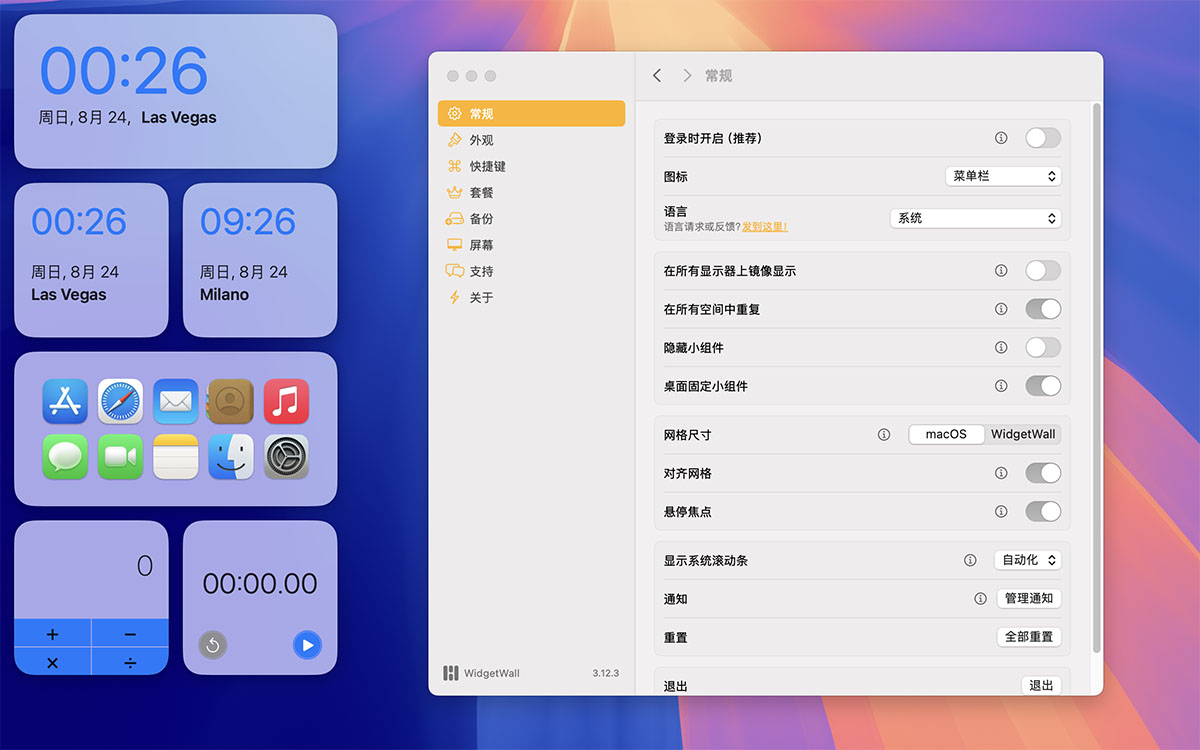Open the 套餐 sidebar section

pyautogui.click(x=531, y=192)
